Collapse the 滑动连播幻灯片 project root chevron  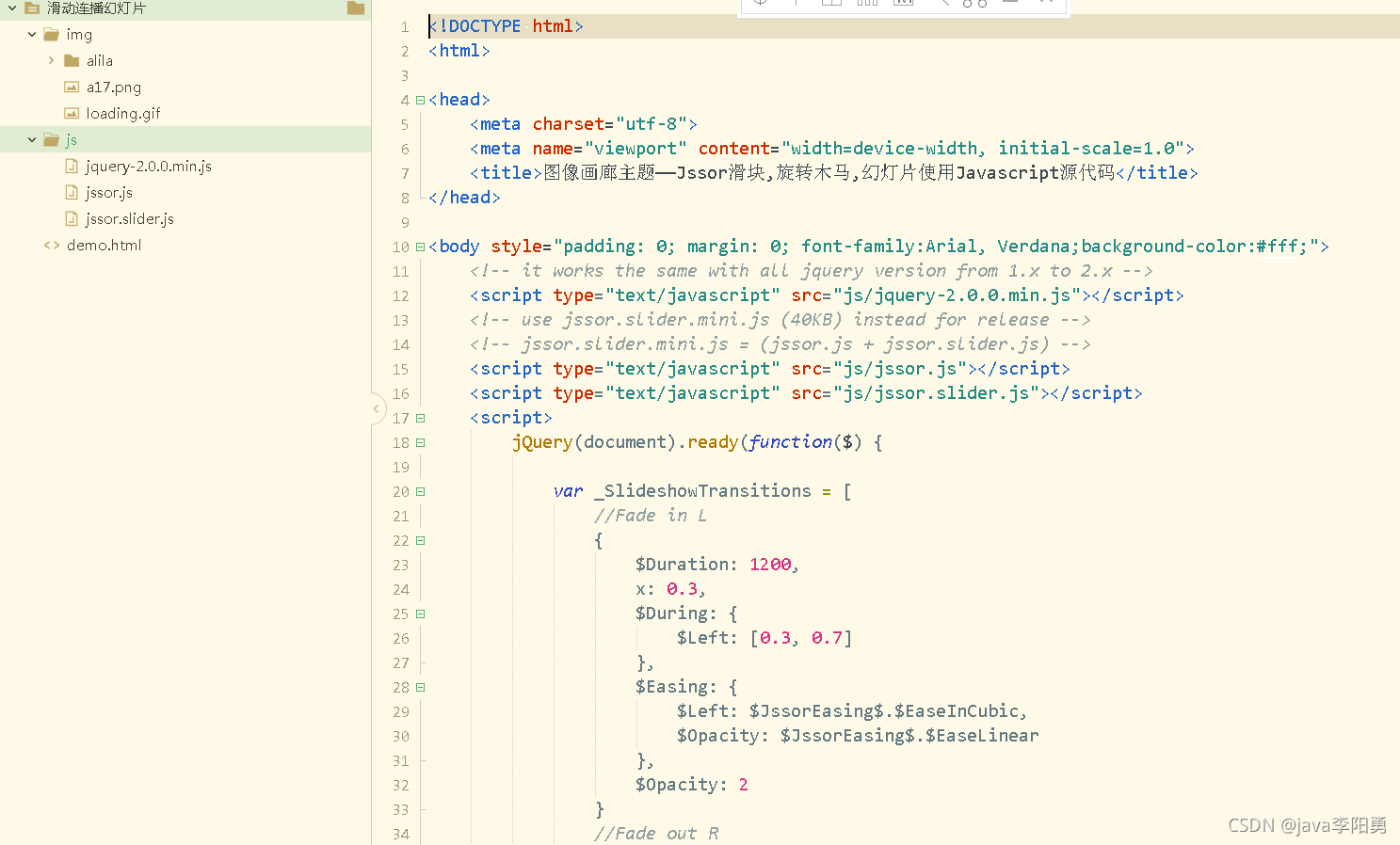(12, 8)
